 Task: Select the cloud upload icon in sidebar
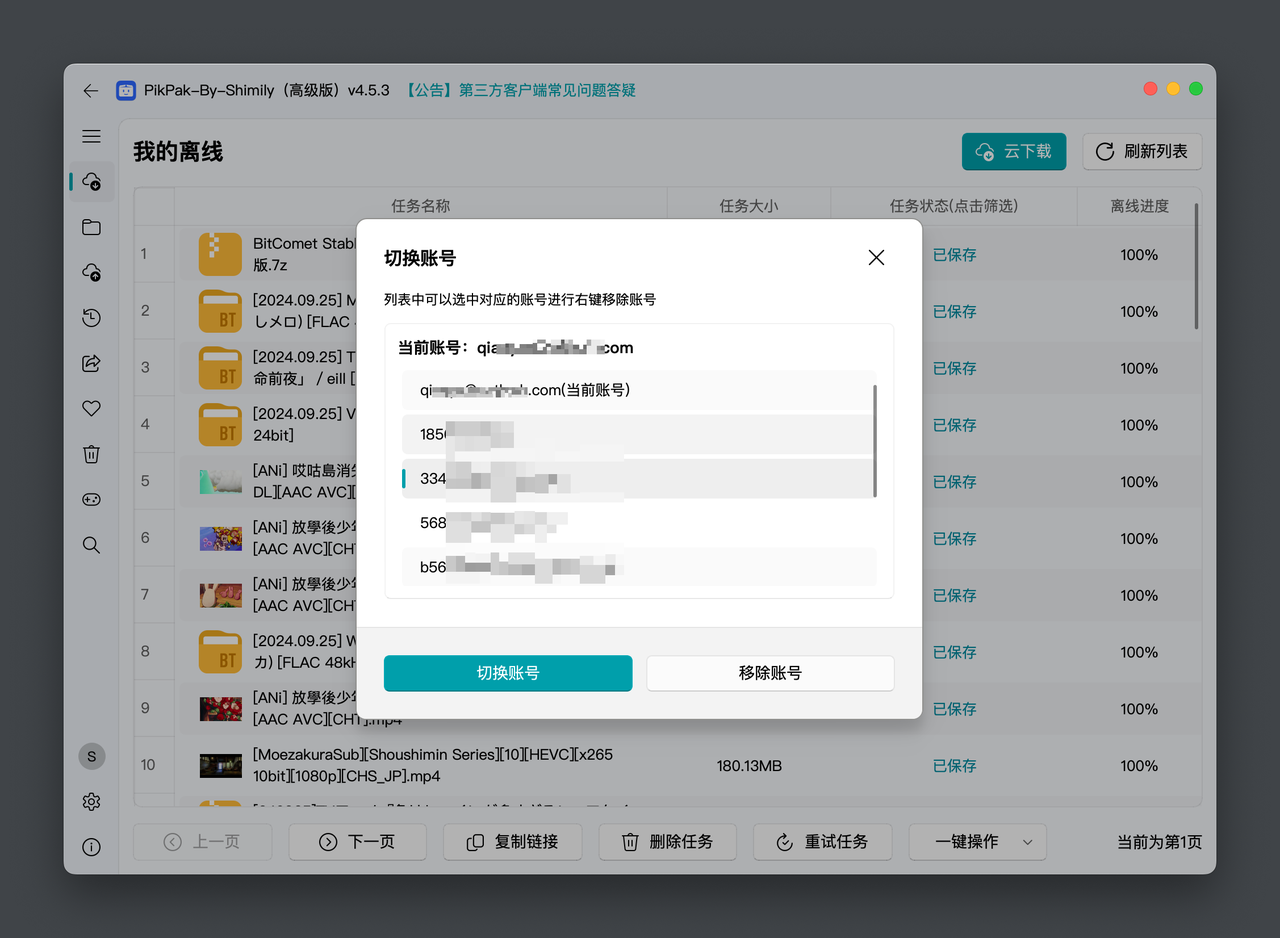pos(91,272)
